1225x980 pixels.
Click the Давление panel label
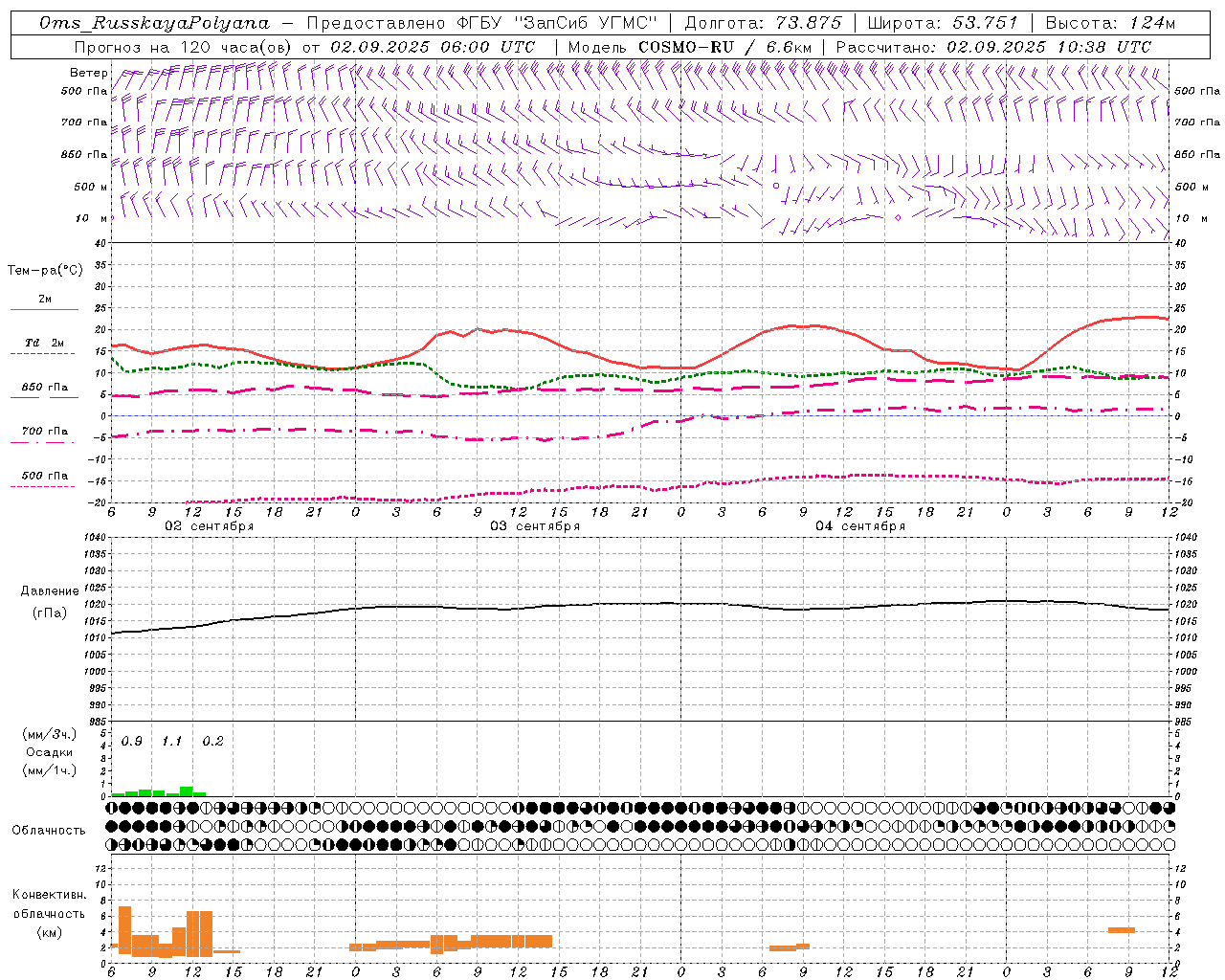pyautogui.click(x=50, y=591)
